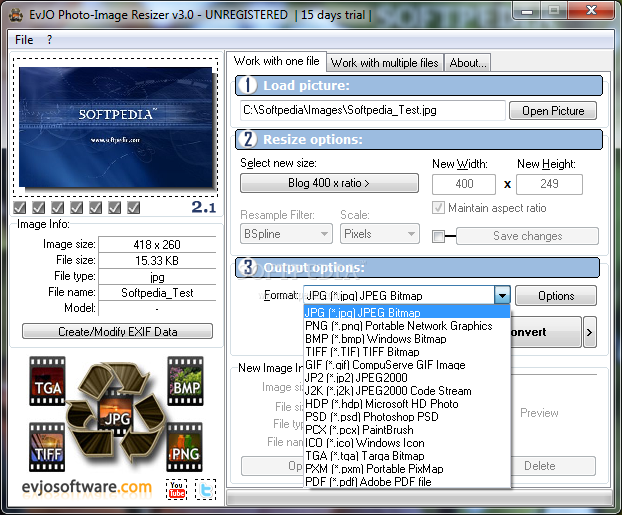Open the Twitter bird icon link
Image resolution: width=622 pixels, height=515 pixels.
click(205, 489)
